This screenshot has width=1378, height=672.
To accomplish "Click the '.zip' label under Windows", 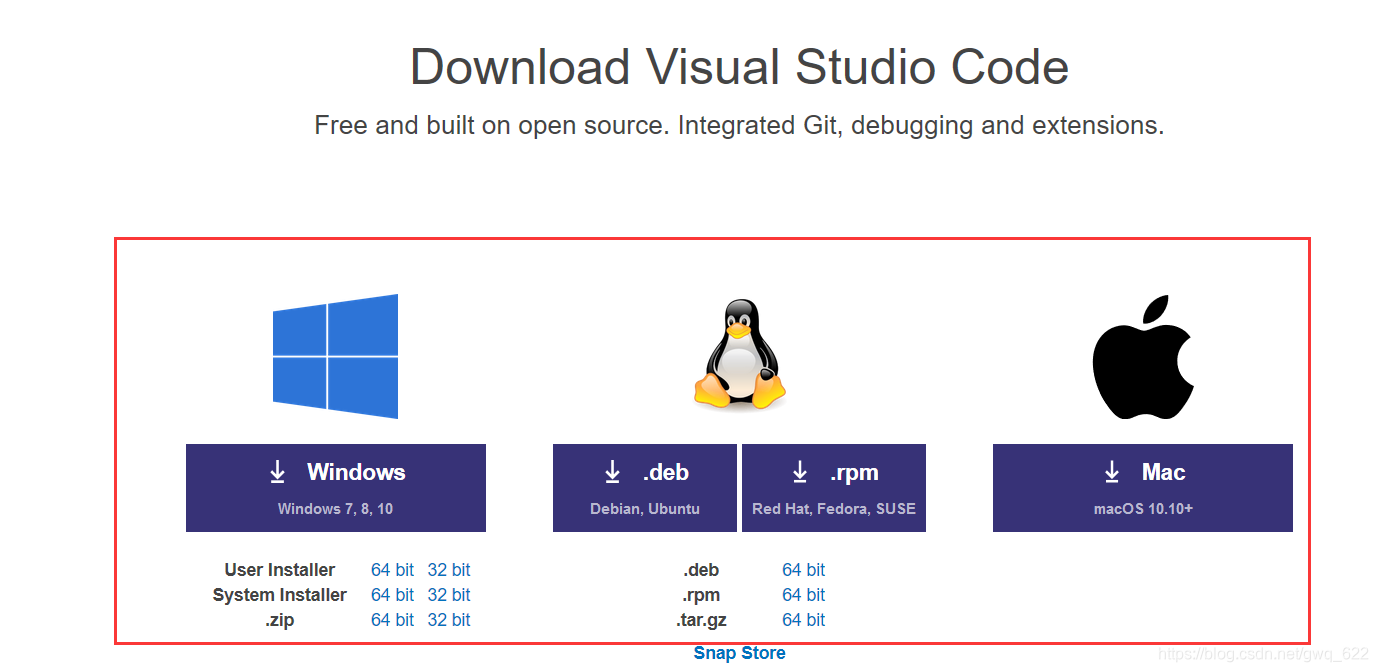I will 280,620.
